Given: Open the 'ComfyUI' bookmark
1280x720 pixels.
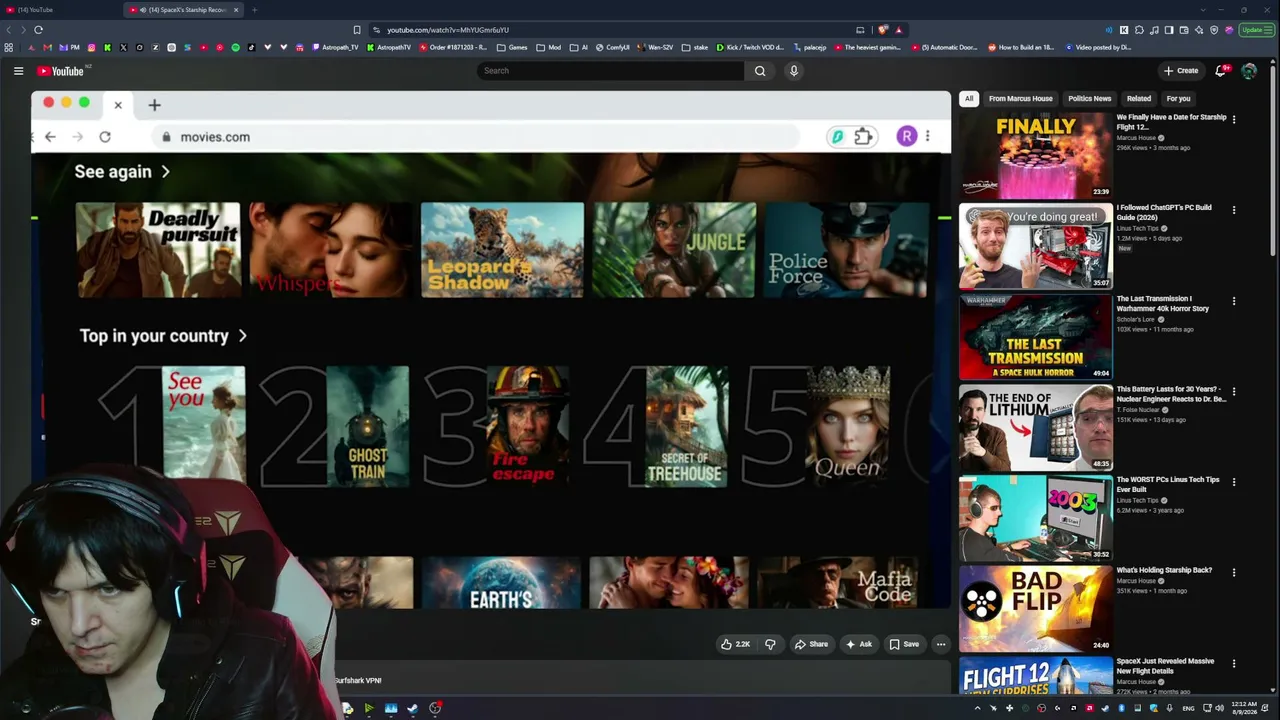Looking at the screenshot, I should coord(612,47).
